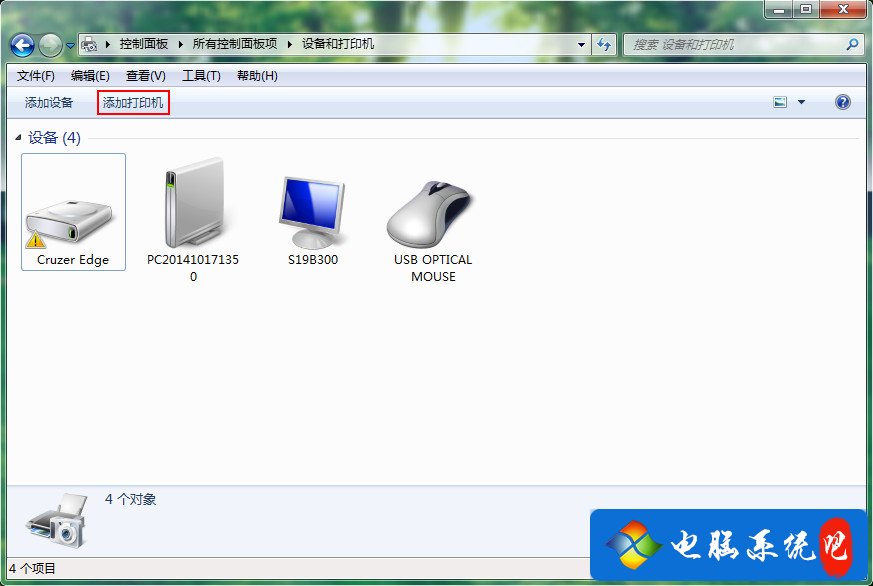Click the 添加打印机 toolbar button

133,103
